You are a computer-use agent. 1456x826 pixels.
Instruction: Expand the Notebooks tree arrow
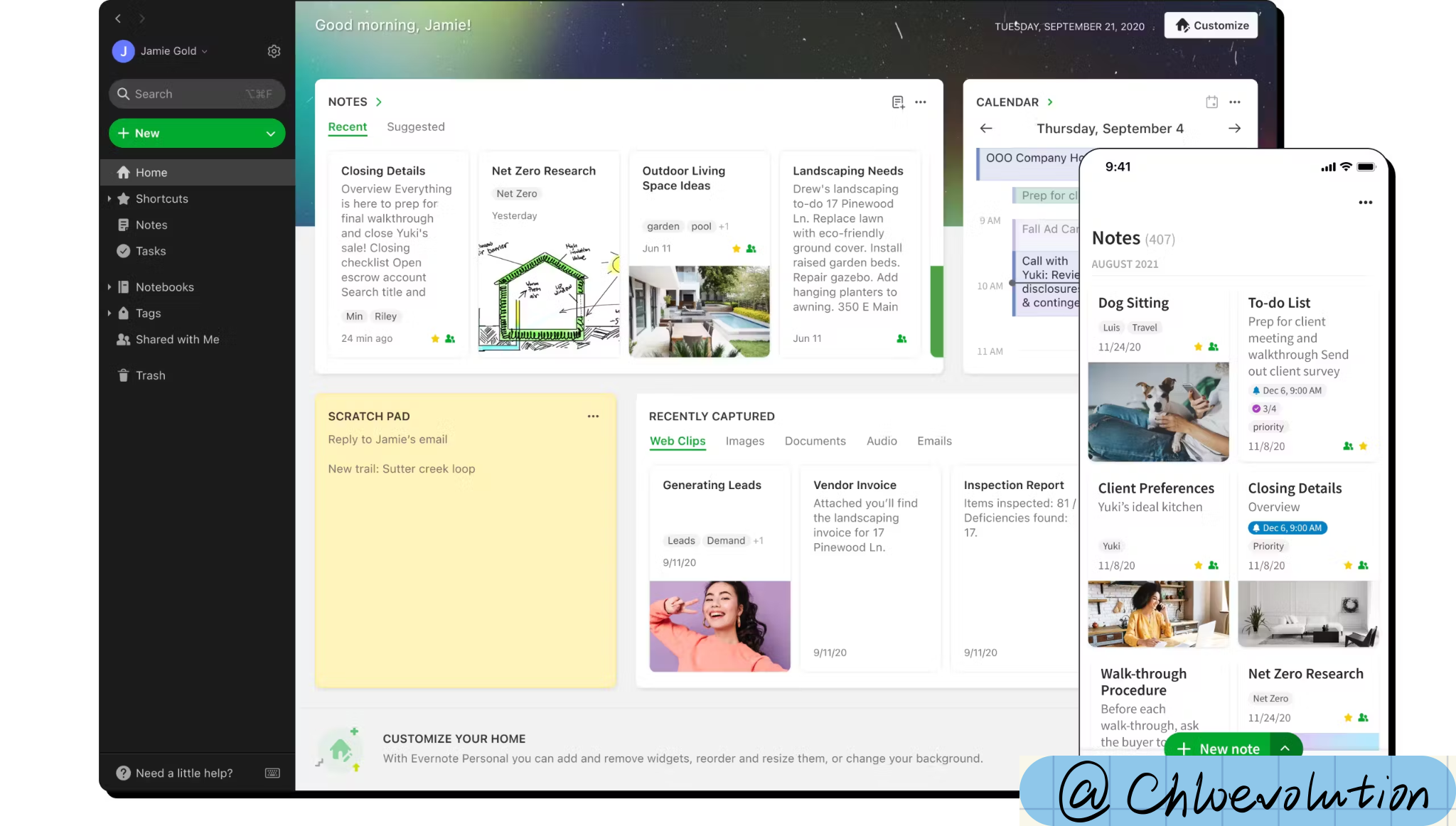(109, 287)
